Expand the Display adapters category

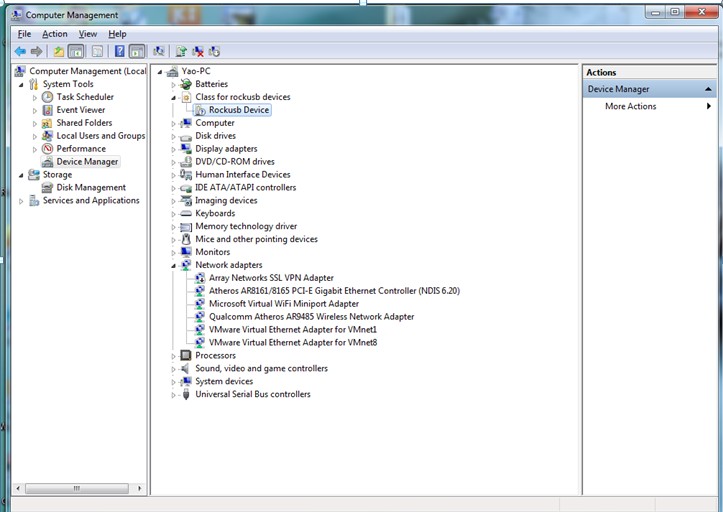(x=174, y=149)
